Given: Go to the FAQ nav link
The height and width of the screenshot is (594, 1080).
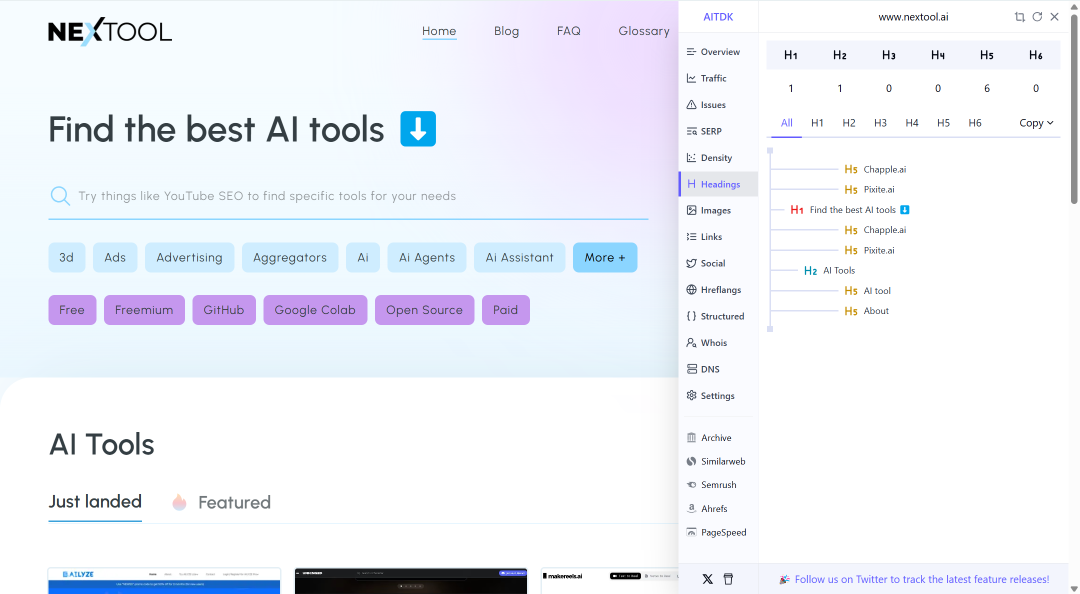Looking at the screenshot, I should pyautogui.click(x=569, y=31).
